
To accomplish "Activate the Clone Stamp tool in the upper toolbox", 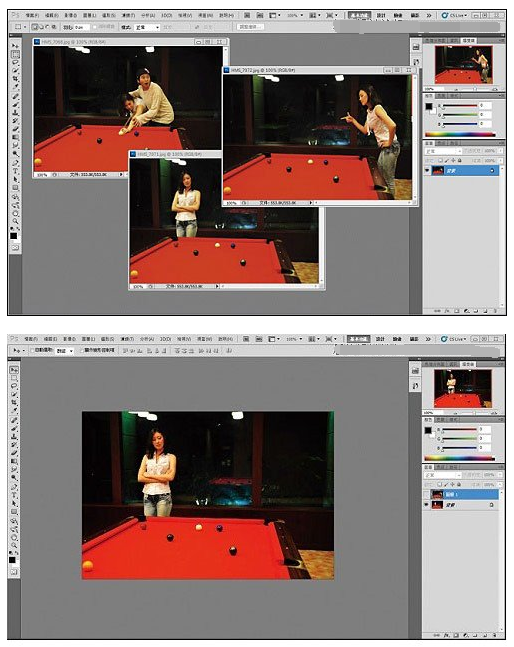I will pyautogui.click(x=15, y=112).
